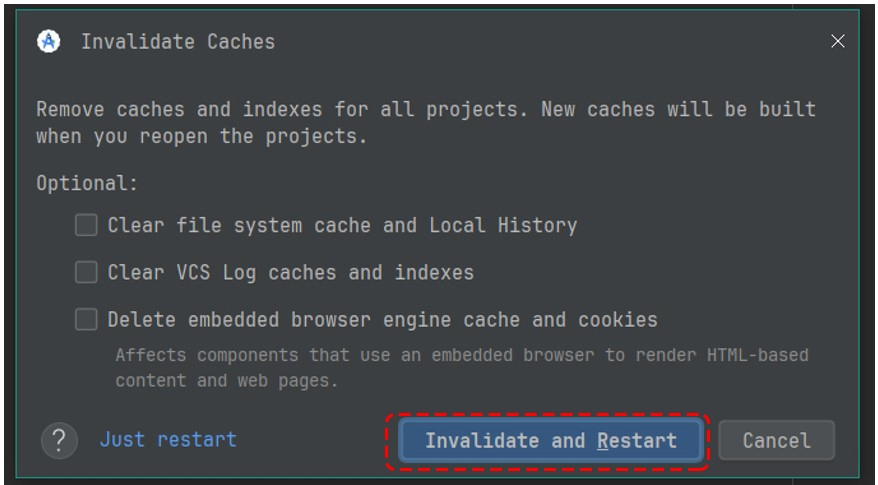Click empty title bar area beside the title
This screenshot has width=878, height=485.
[x=549, y=41]
